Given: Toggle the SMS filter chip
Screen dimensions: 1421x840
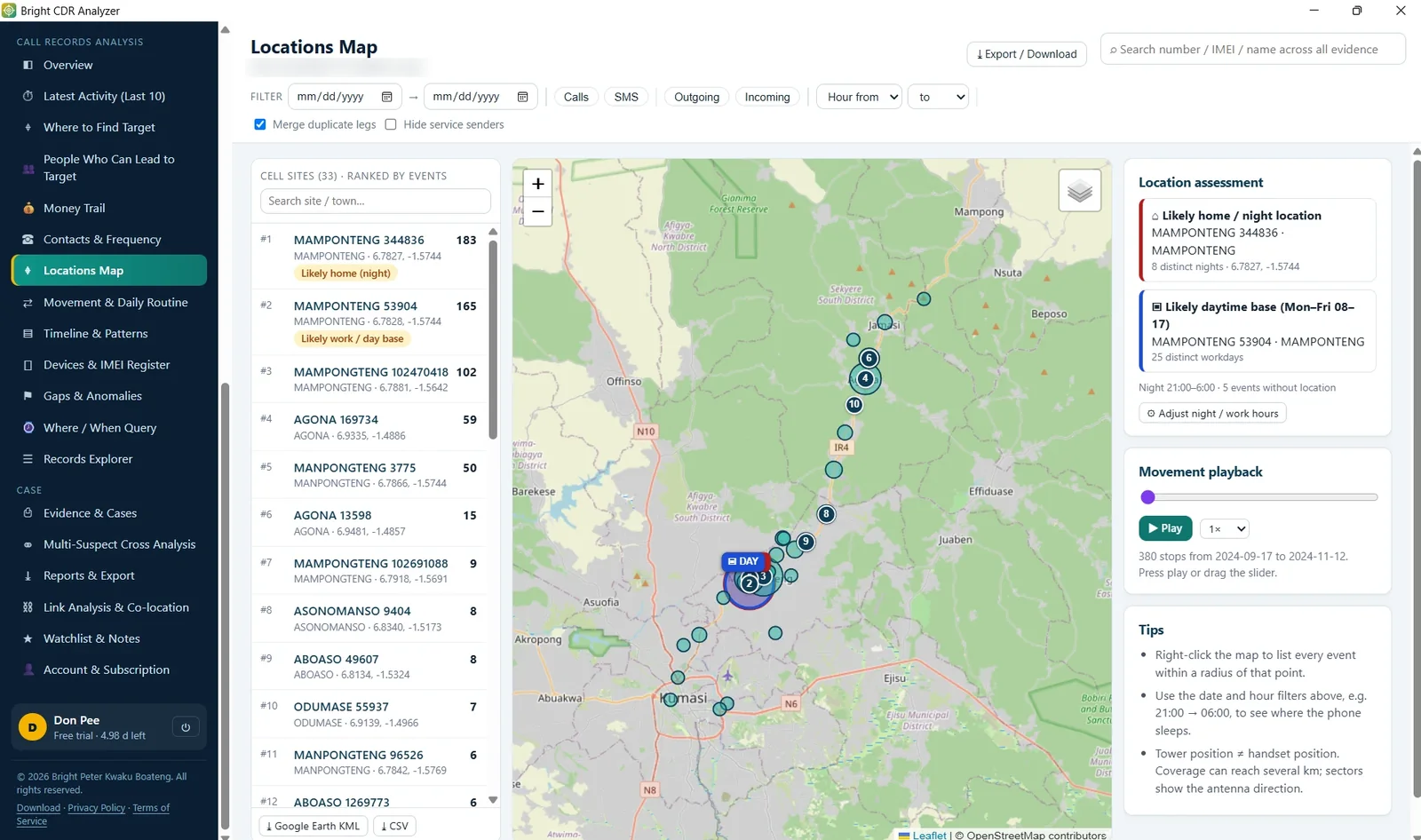Looking at the screenshot, I should coord(626,97).
